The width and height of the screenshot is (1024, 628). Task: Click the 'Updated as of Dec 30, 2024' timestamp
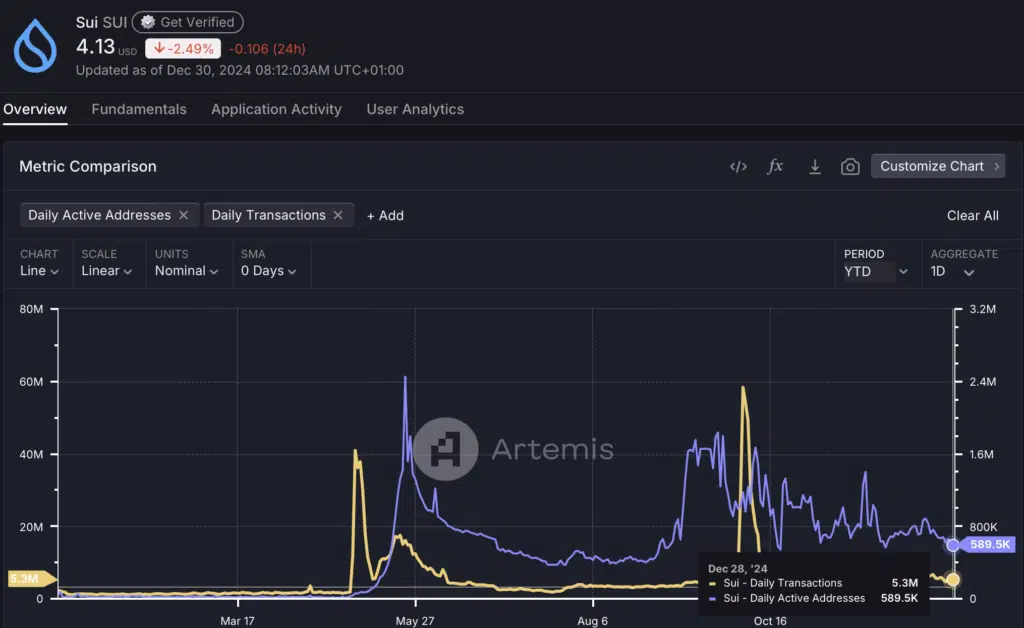point(240,70)
